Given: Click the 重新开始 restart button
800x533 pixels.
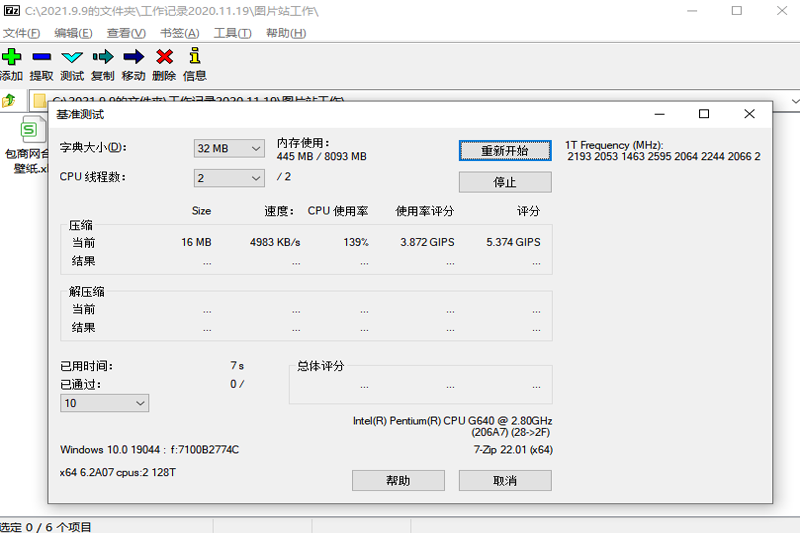Looking at the screenshot, I should [505, 150].
